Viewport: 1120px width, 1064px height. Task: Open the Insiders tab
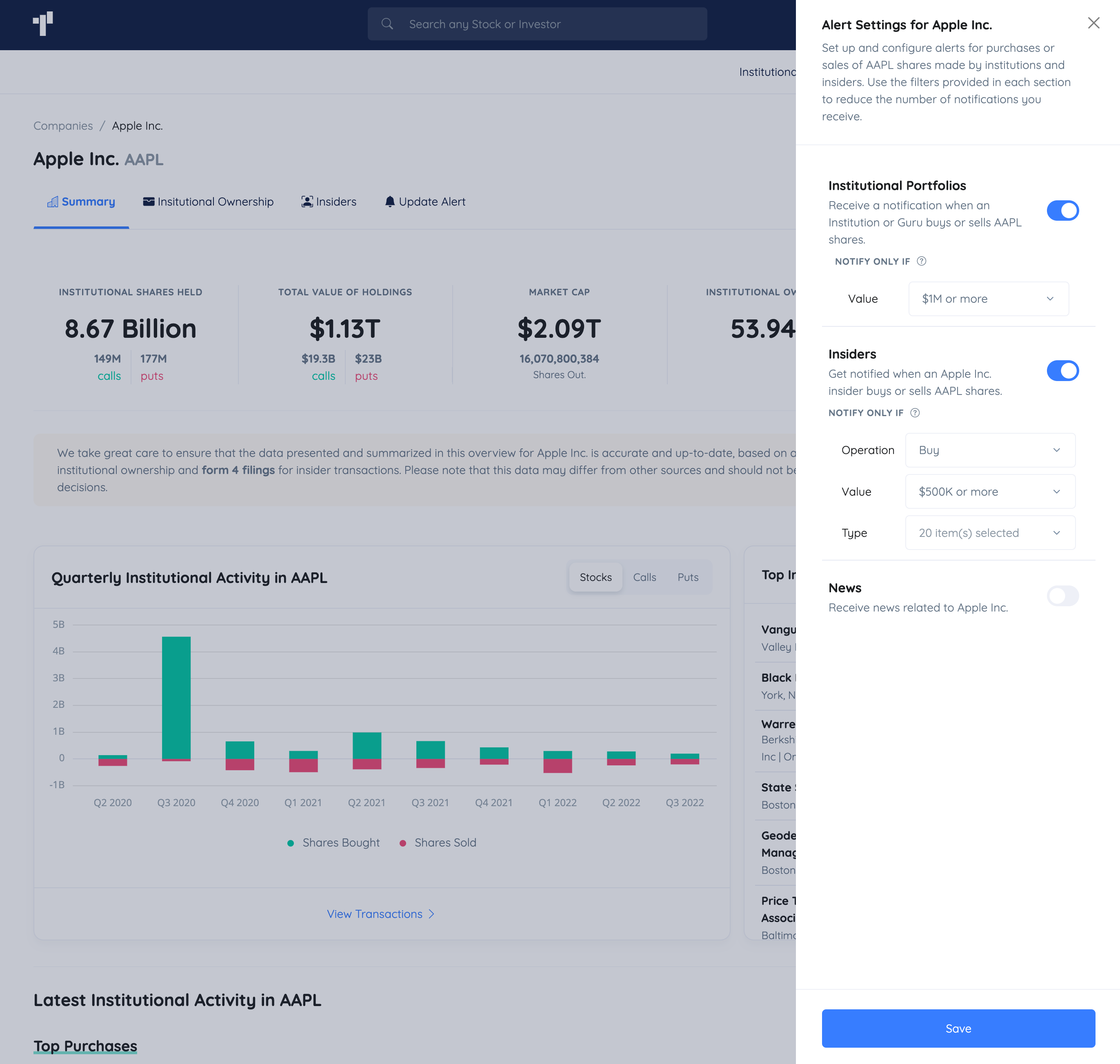point(329,202)
